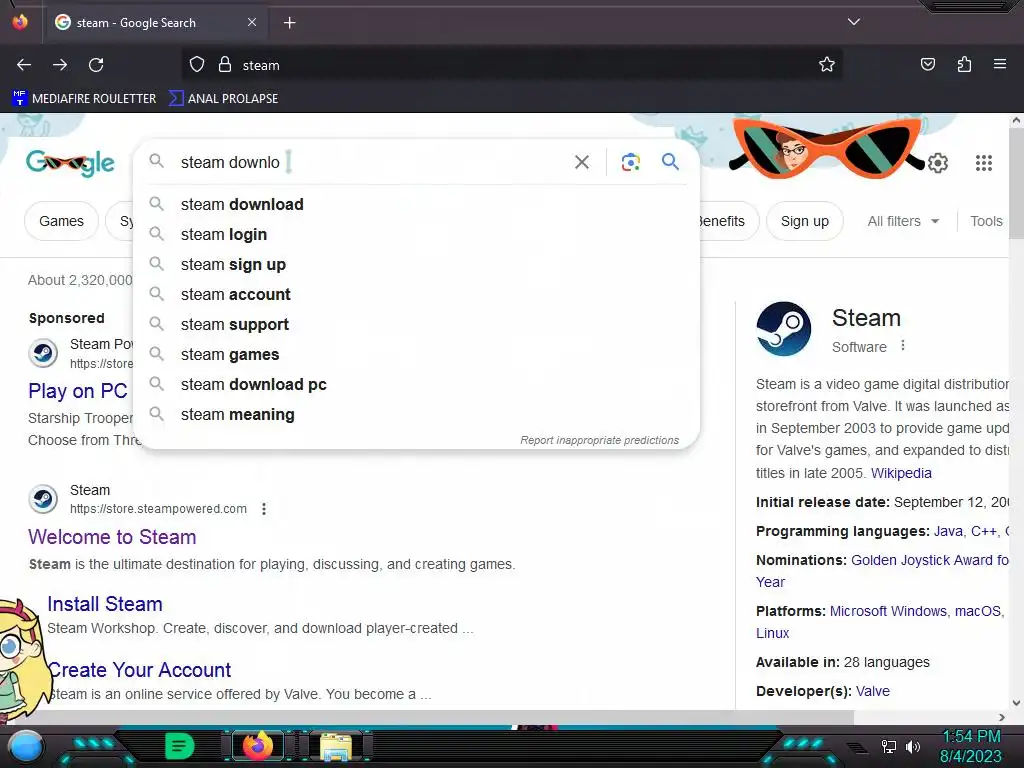Reload the page with the refresh icon

coord(96,65)
